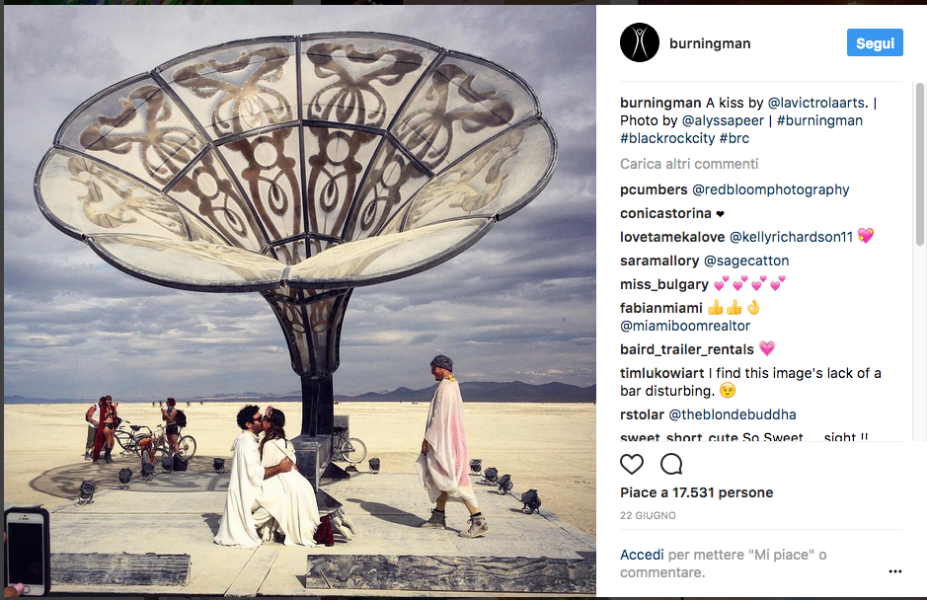The height and width of the screenshot is (600, 927).
Task: Open the burningman username in the header
Action: pos(709,43)
